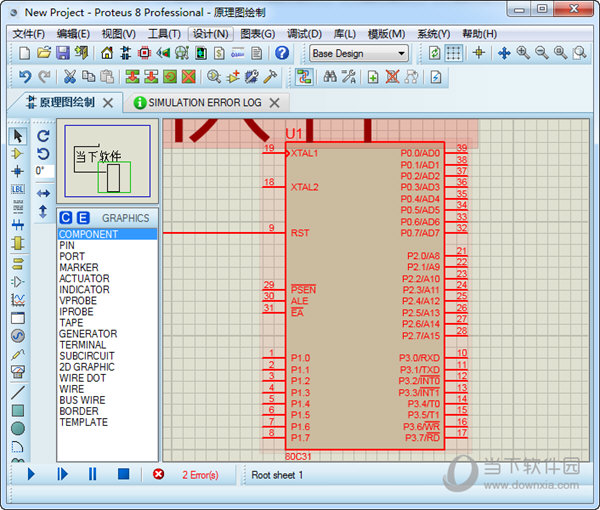
Task: Click the Save project icon
Action: (63, 53)
